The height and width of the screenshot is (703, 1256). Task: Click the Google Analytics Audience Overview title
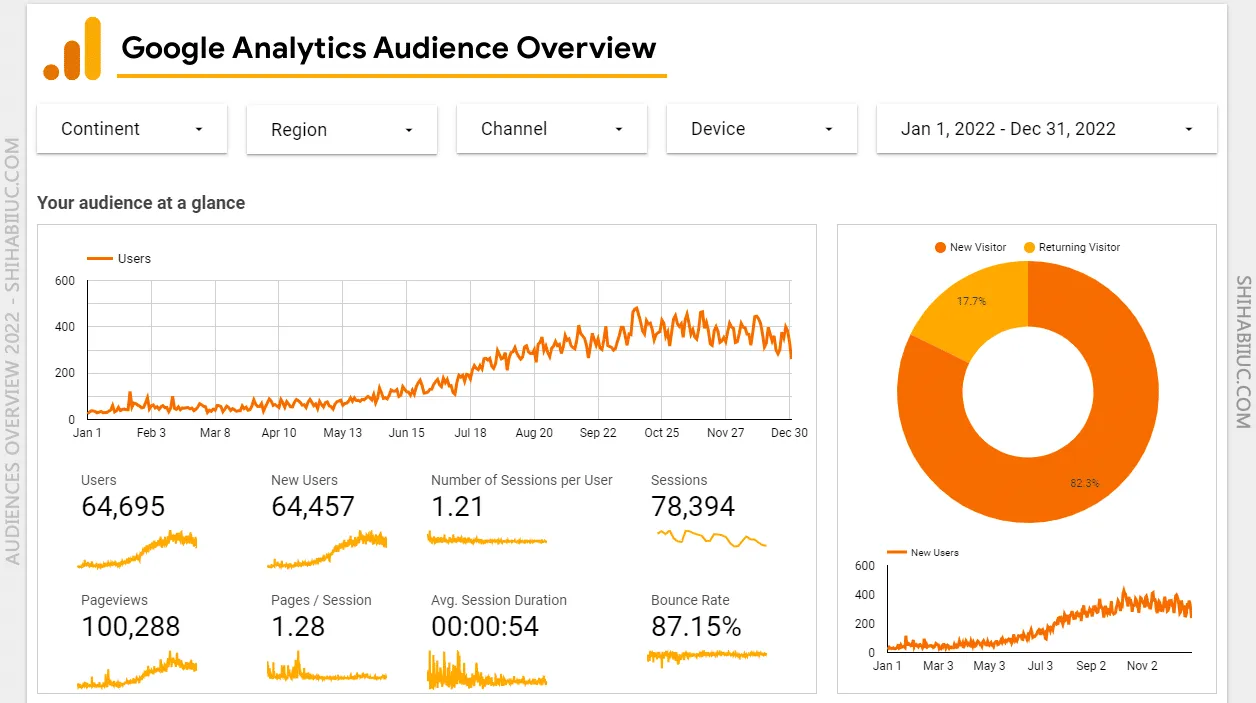(389, 48)
